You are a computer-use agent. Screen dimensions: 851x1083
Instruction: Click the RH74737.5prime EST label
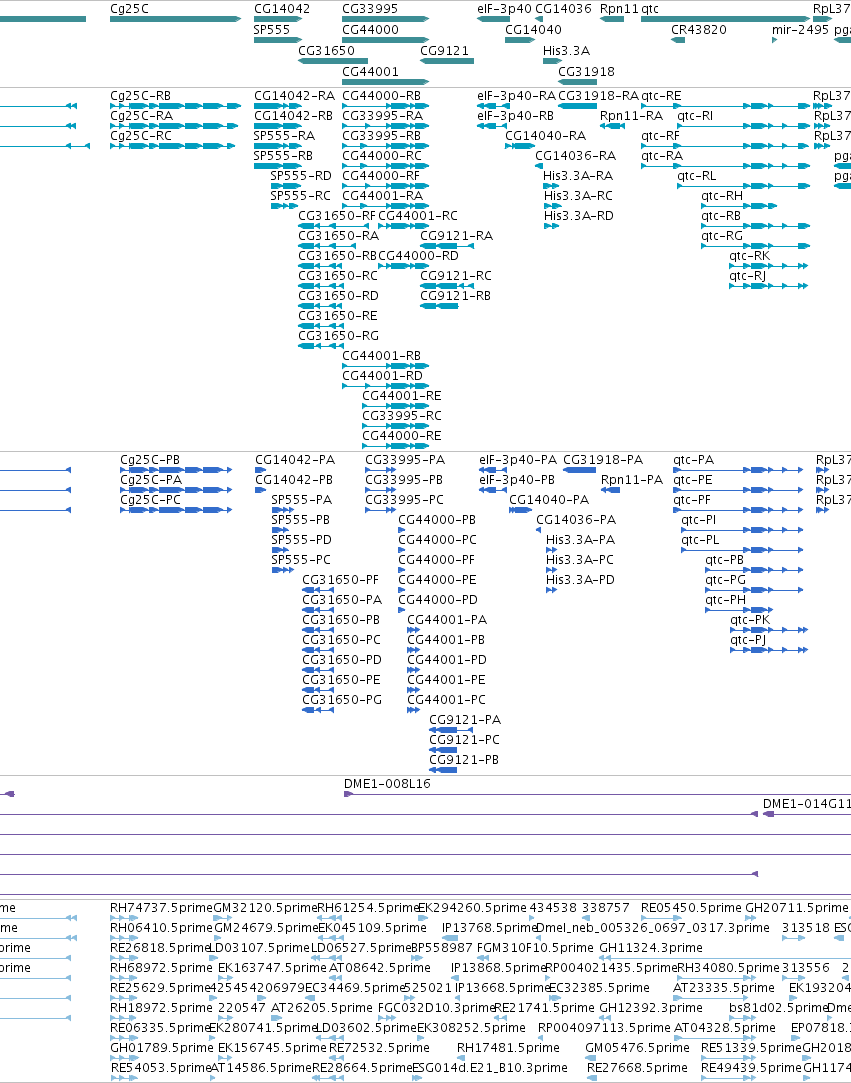tap(161, 908)
